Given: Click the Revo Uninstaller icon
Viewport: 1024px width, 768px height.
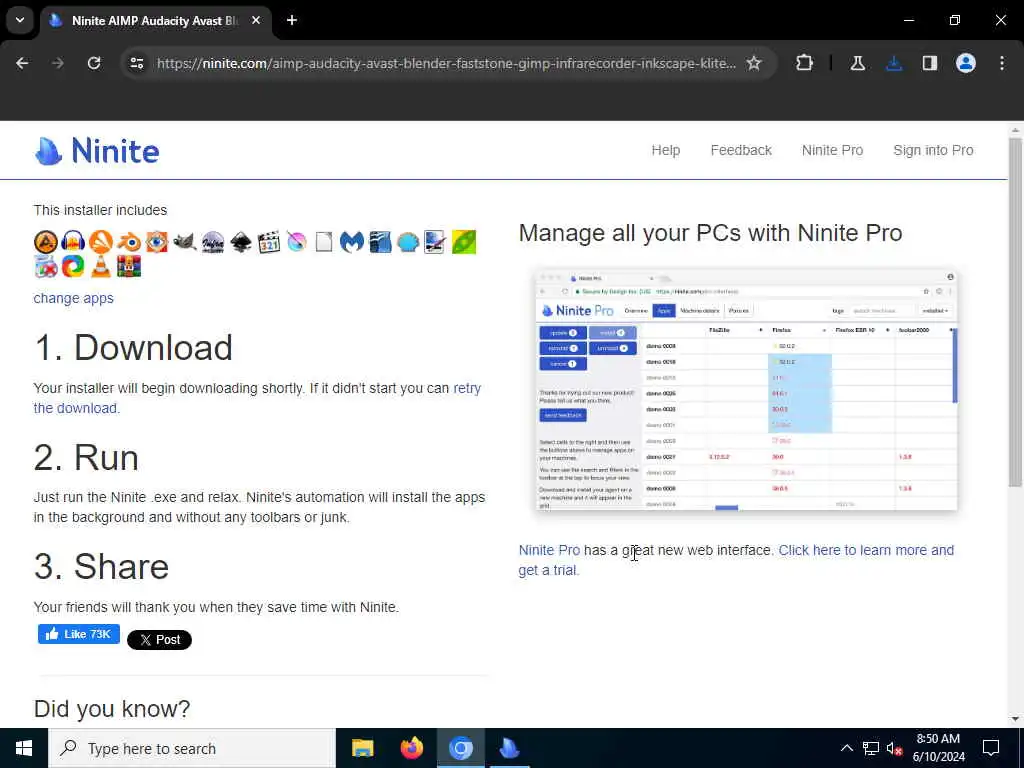Looking at the screenshot, I should pyautogui.click(x=46, y=266).
